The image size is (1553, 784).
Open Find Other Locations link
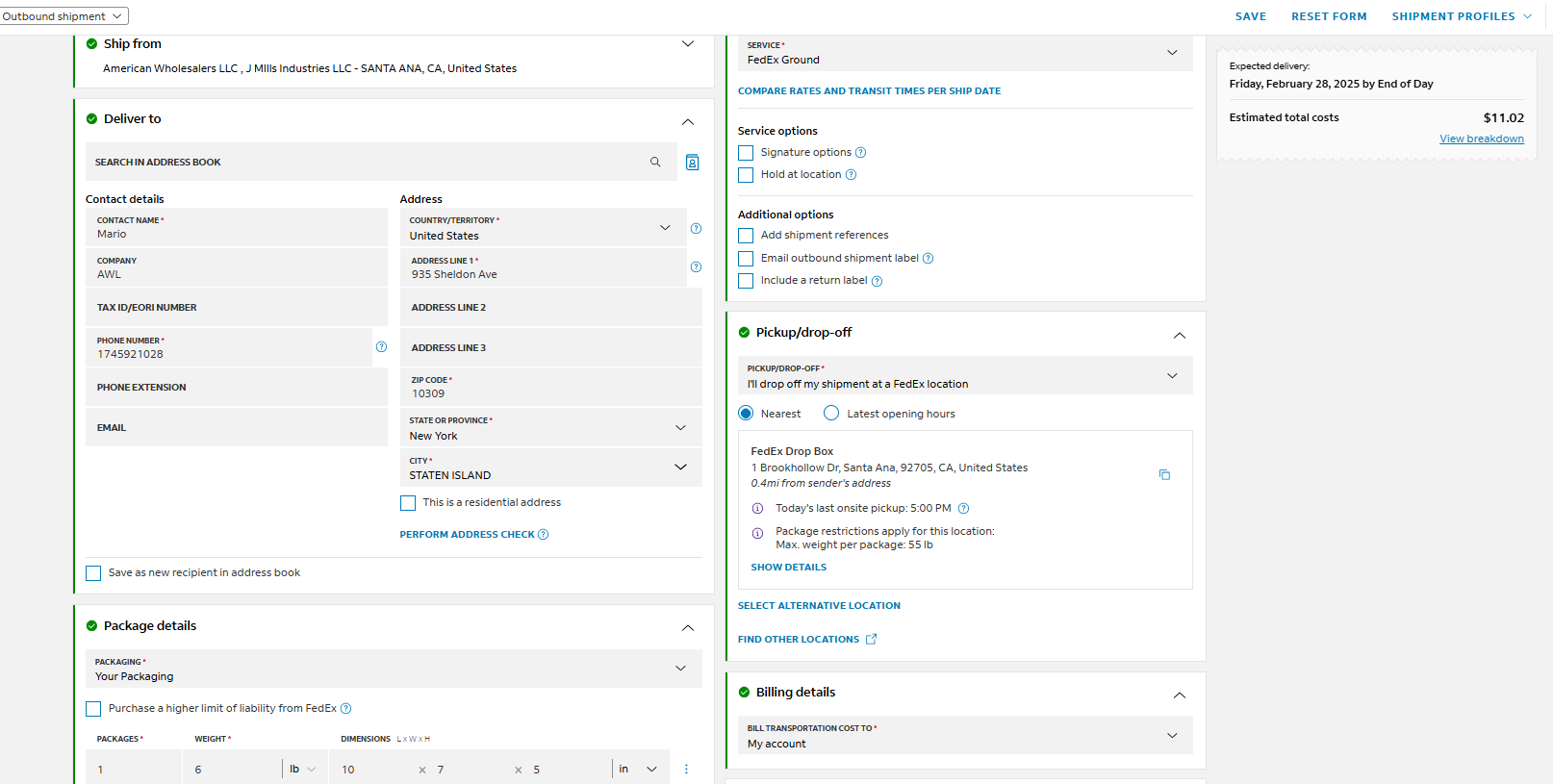pyautogui.click(x=799, y=640)
